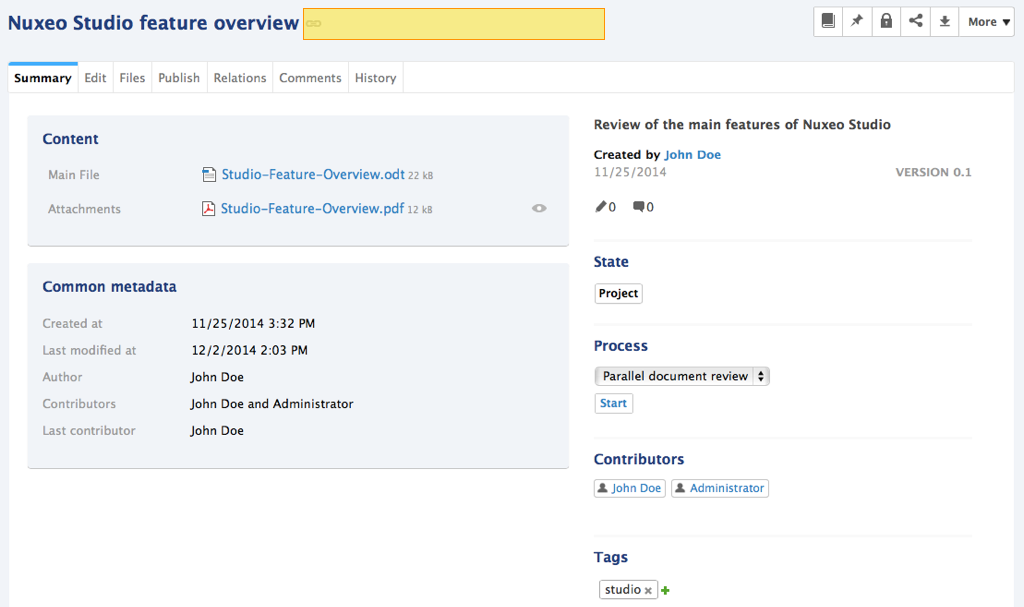Click the Nuxeo Studio feature overview title
1024x607 pixels.
pos(153,23)
